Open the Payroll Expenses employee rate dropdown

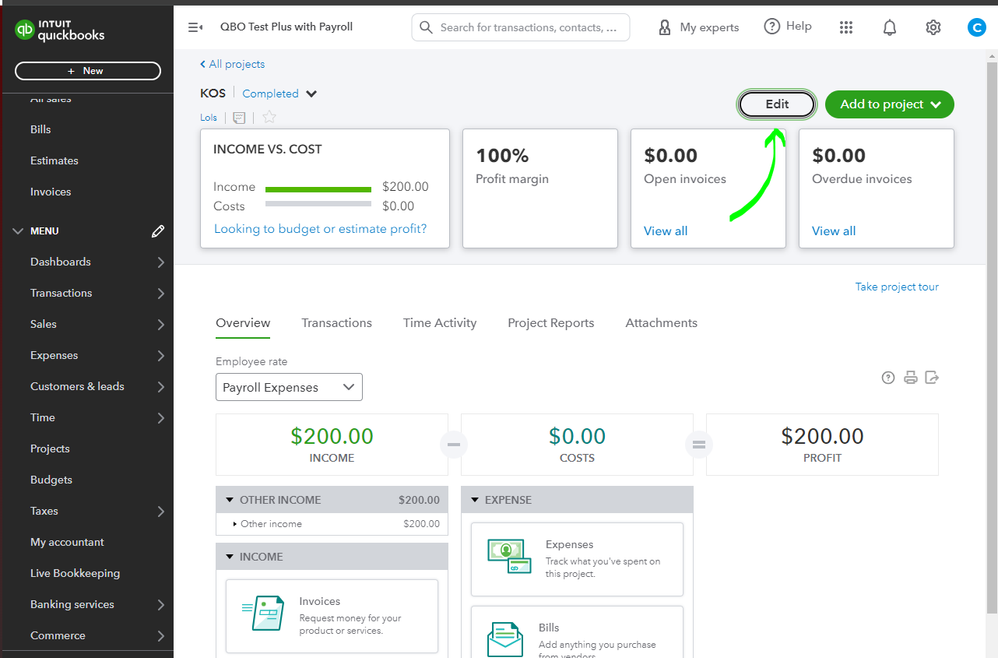(x=289, y=387)
